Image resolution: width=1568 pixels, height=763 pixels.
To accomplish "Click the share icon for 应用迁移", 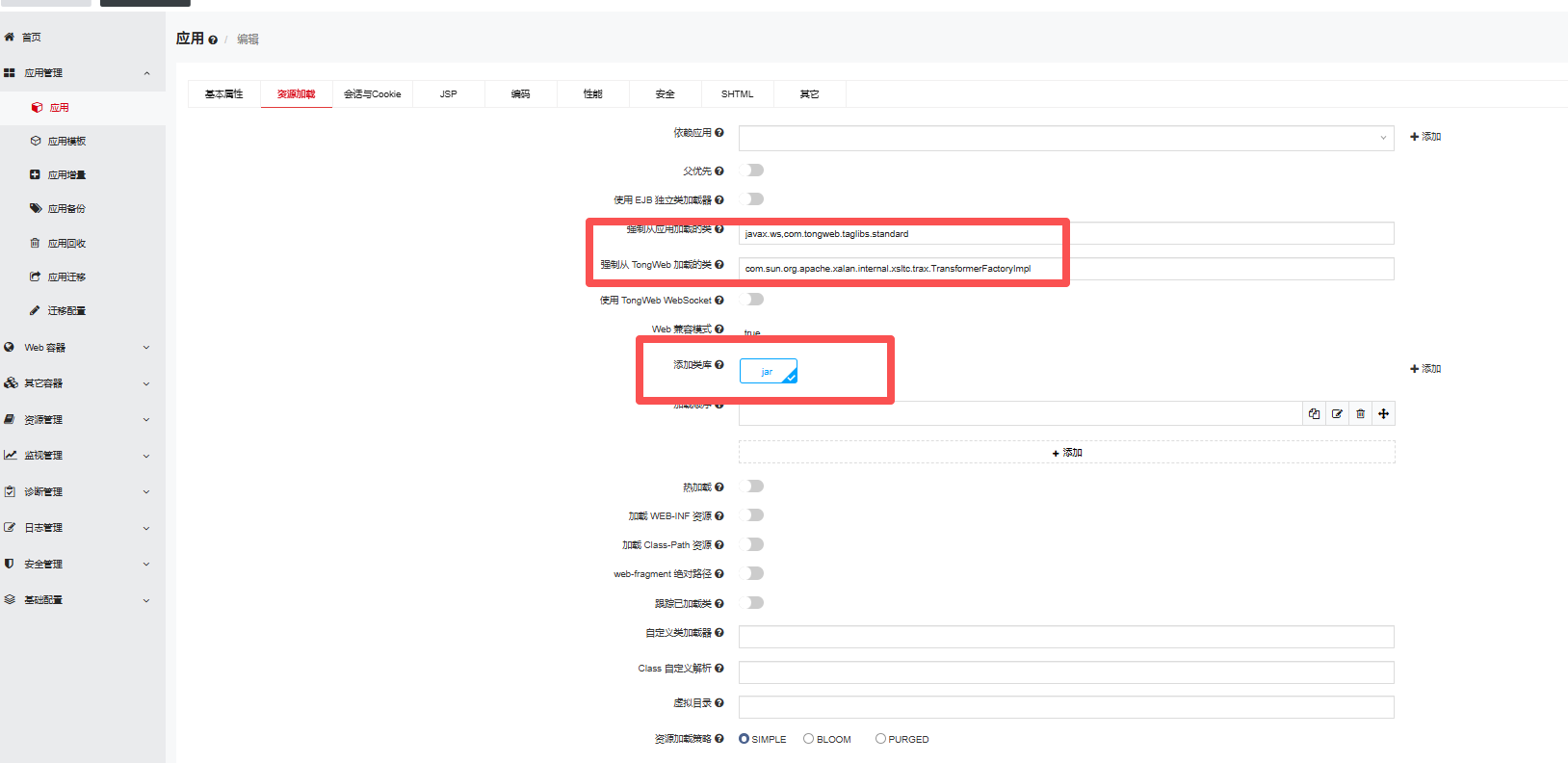I will [x=36, y=276].
